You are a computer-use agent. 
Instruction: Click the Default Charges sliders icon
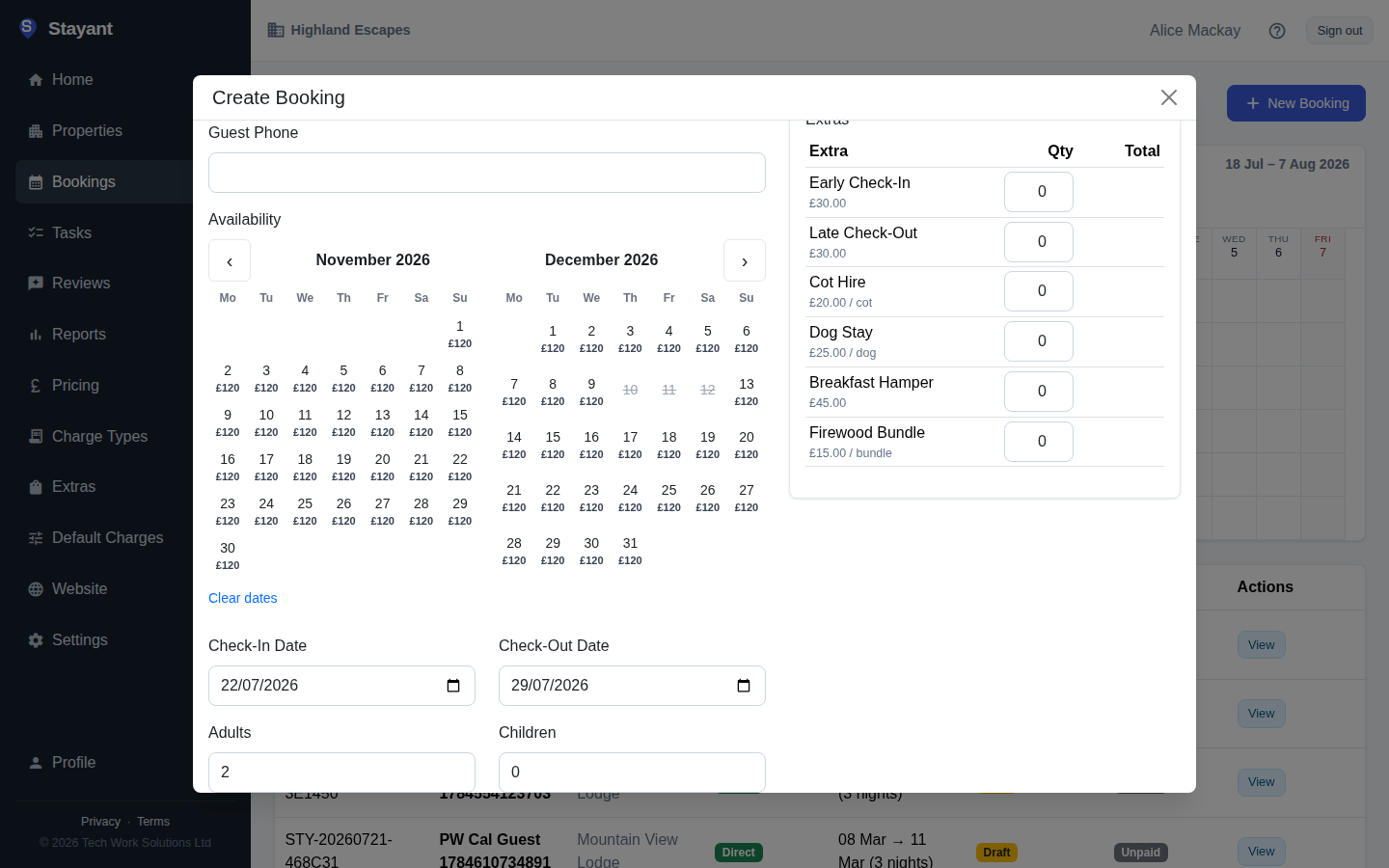36,538
